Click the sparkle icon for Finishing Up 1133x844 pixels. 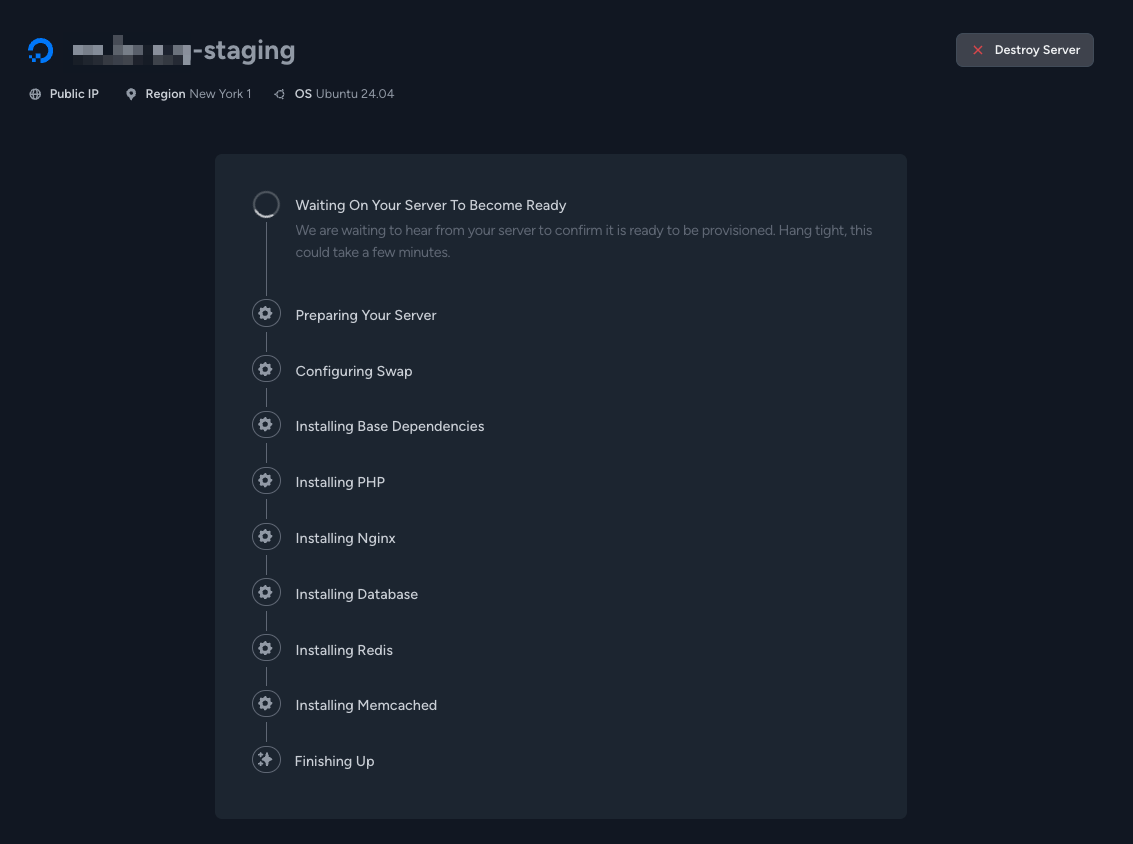click(x=266, y=759)
